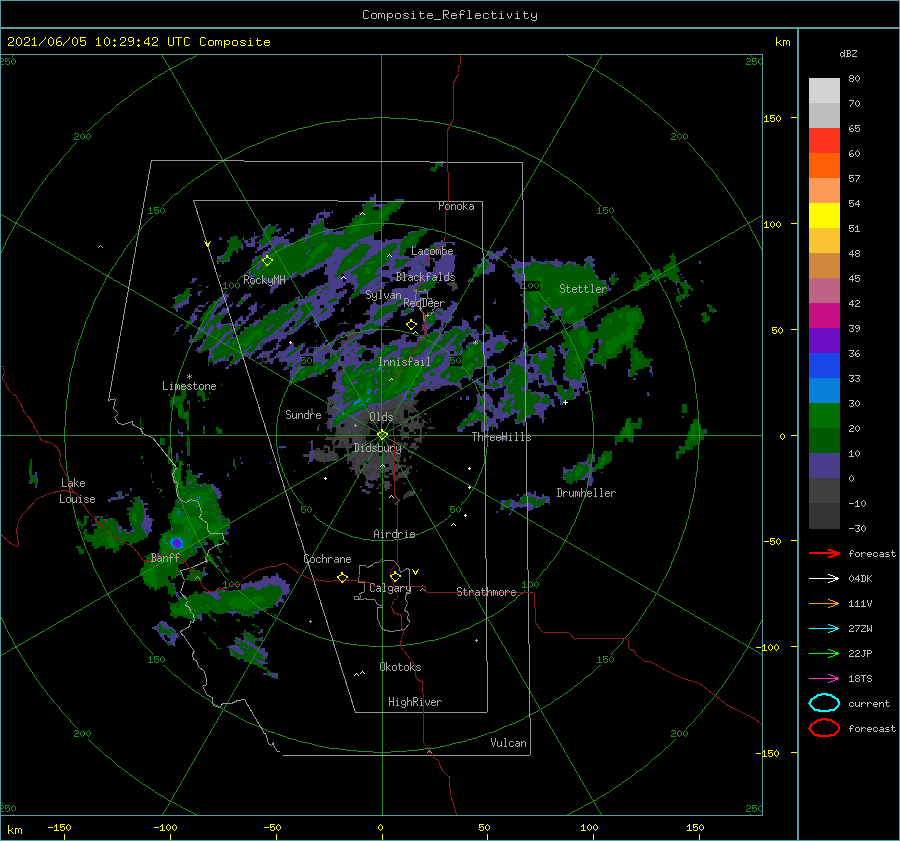Click the Lake Louise label
900x841 pixels.
77,491
